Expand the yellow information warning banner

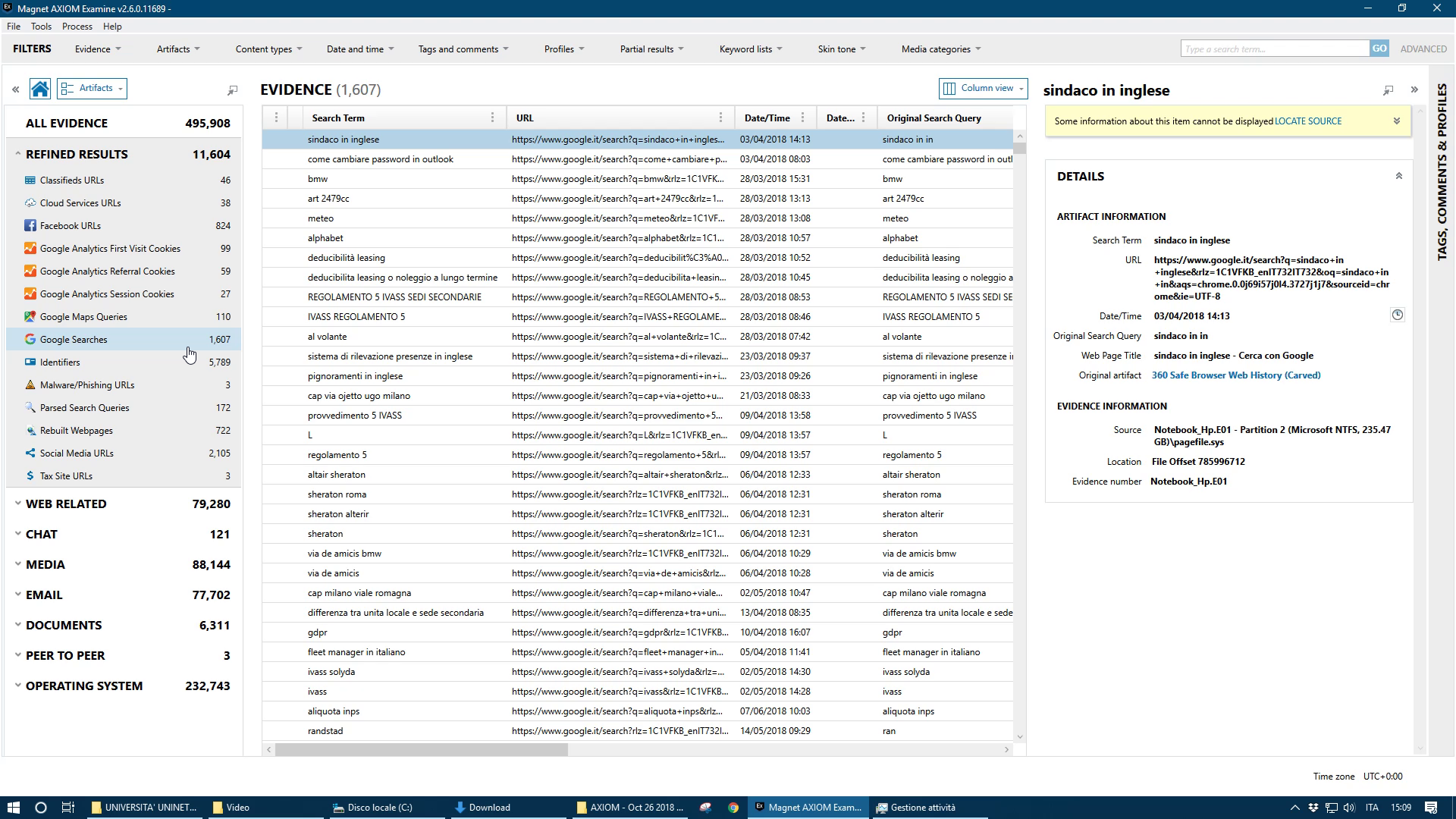point(1396,121)
